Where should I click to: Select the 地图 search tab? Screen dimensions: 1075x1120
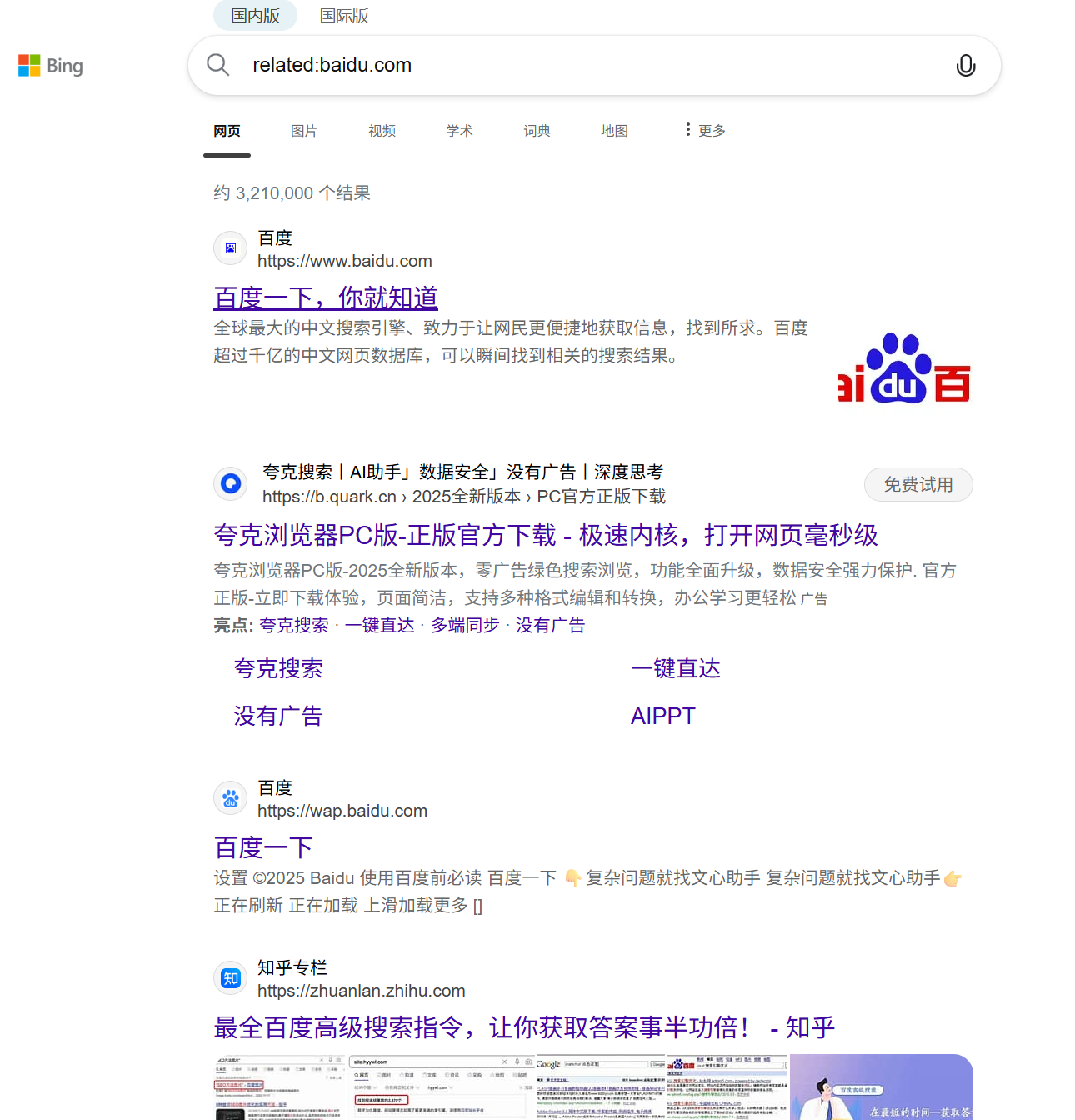click(x=614, y=131)
